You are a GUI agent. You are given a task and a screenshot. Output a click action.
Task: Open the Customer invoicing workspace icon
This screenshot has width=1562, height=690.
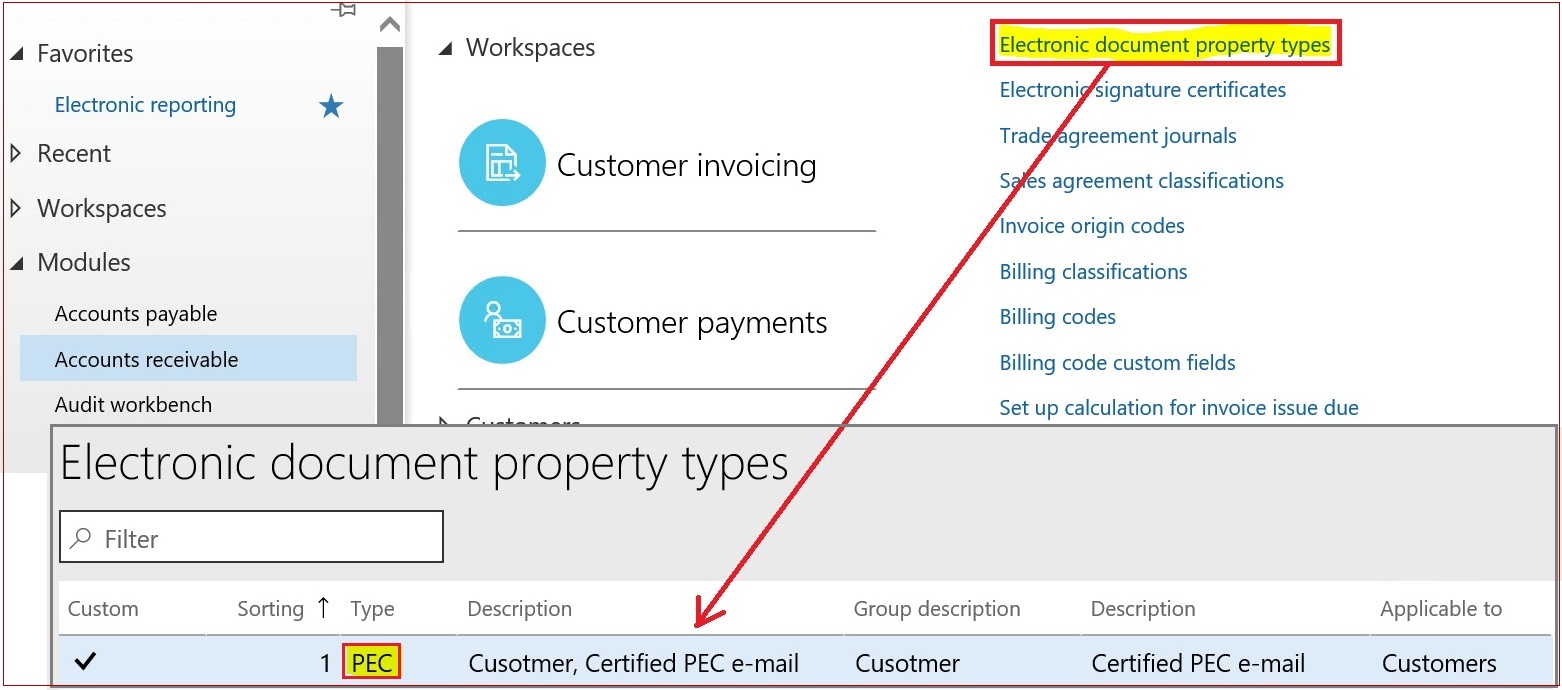tap(502, 163)
